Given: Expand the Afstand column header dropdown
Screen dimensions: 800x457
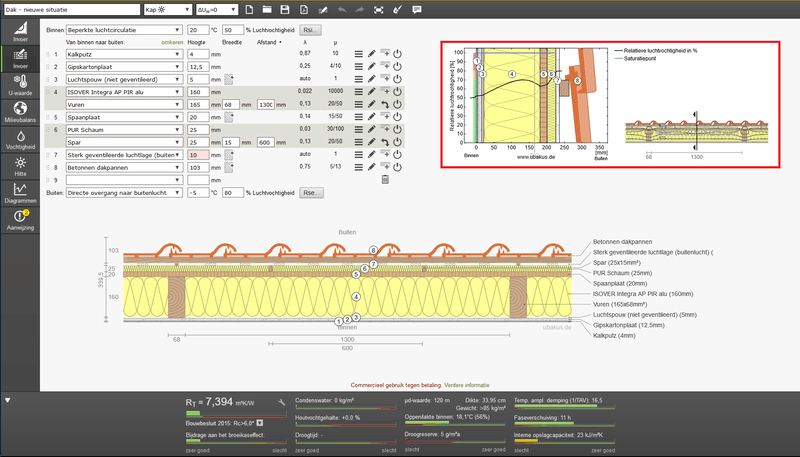Looking at the screenshot, I should click(x=269, y=42).
